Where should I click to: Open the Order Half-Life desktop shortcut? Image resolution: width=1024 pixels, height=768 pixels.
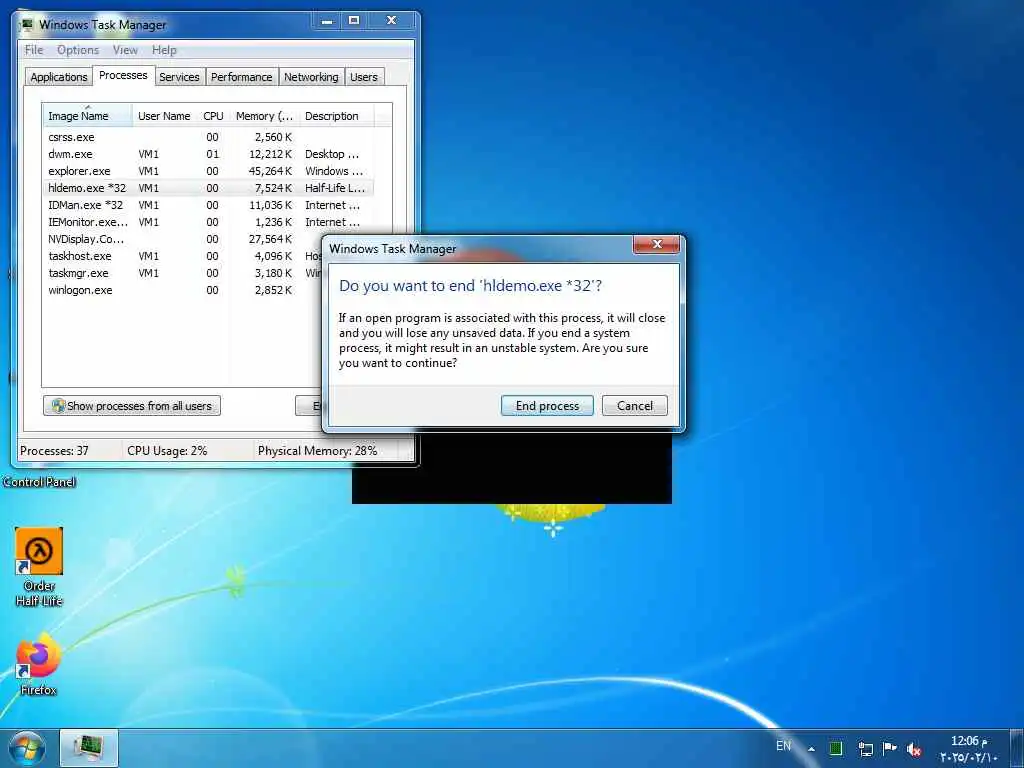coord(39,567)
